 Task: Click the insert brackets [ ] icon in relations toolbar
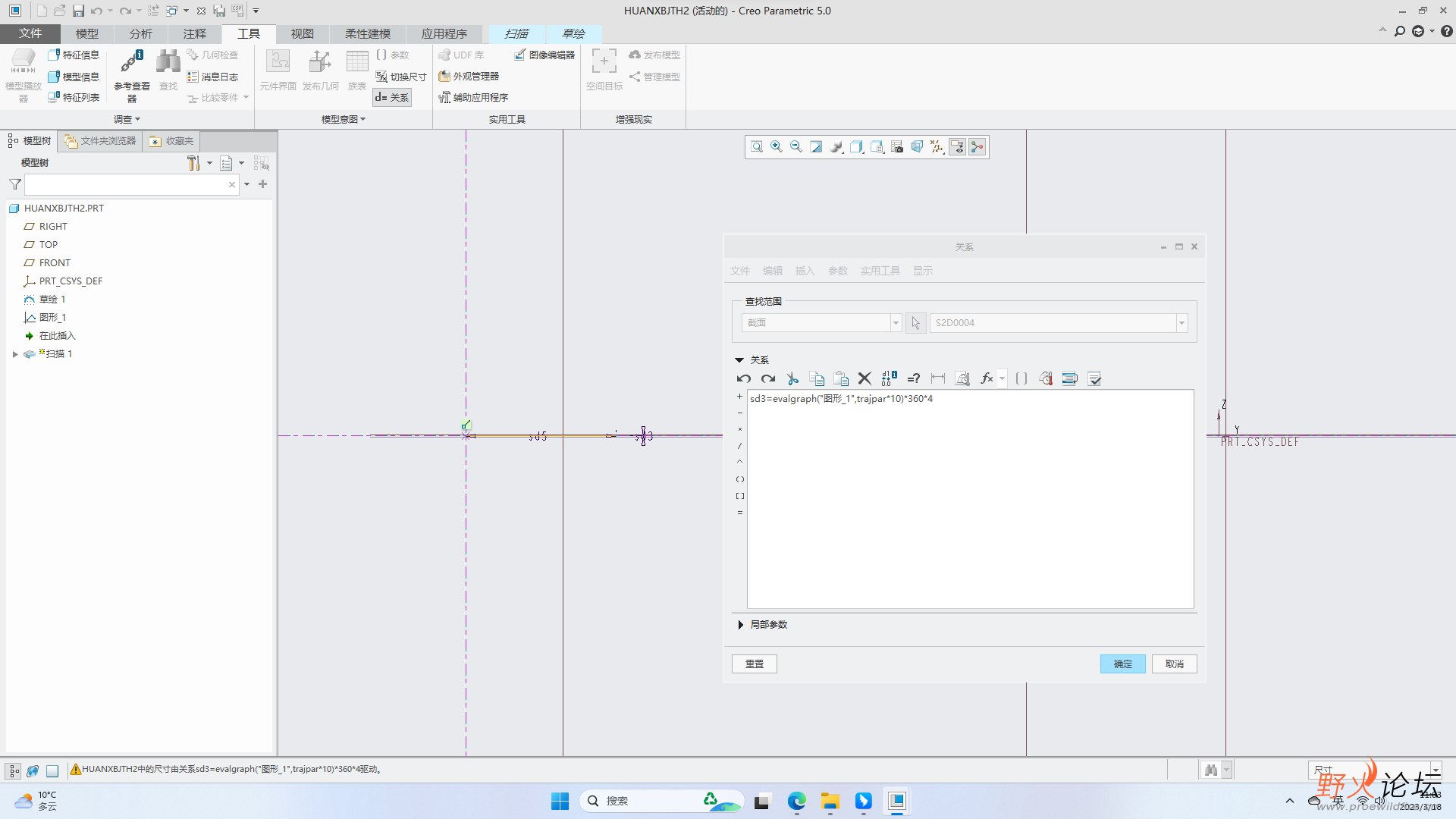coord(1021,378)
